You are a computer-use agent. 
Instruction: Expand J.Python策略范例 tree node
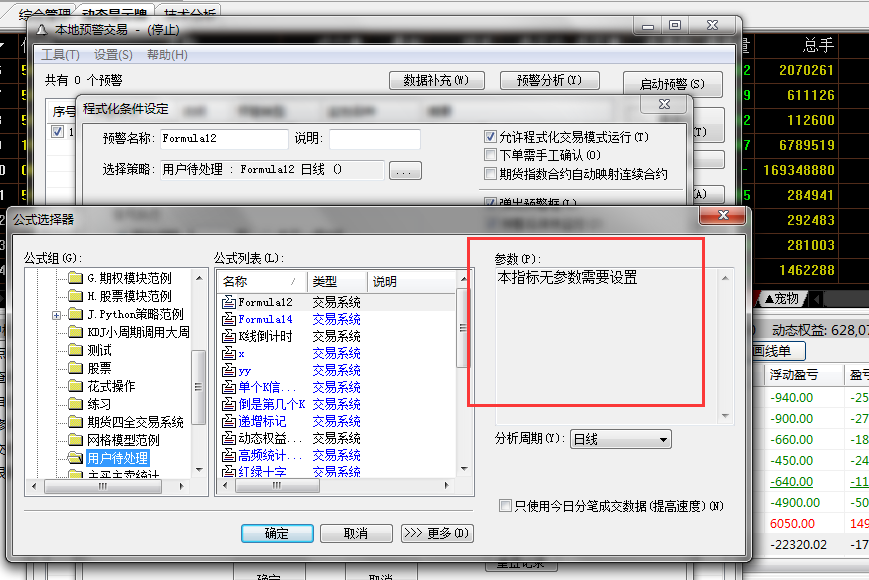point(57,315)
